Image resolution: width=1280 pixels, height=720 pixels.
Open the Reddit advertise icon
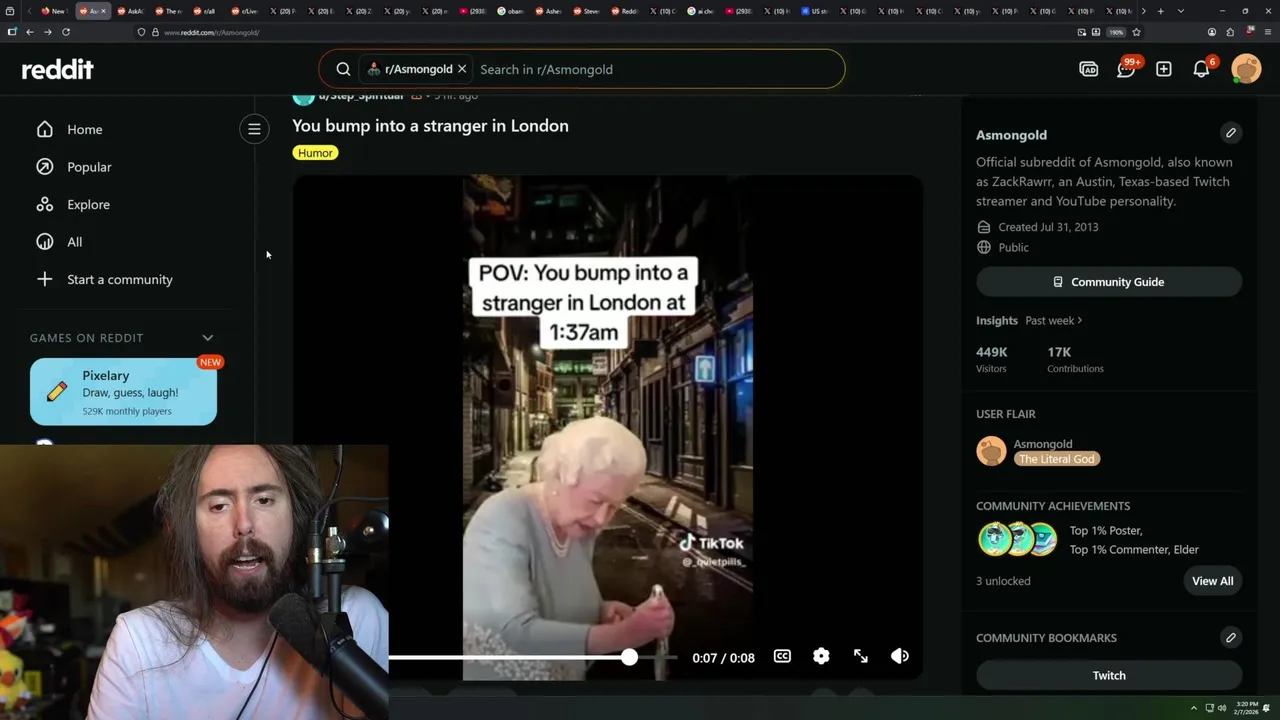(1088, 69)
